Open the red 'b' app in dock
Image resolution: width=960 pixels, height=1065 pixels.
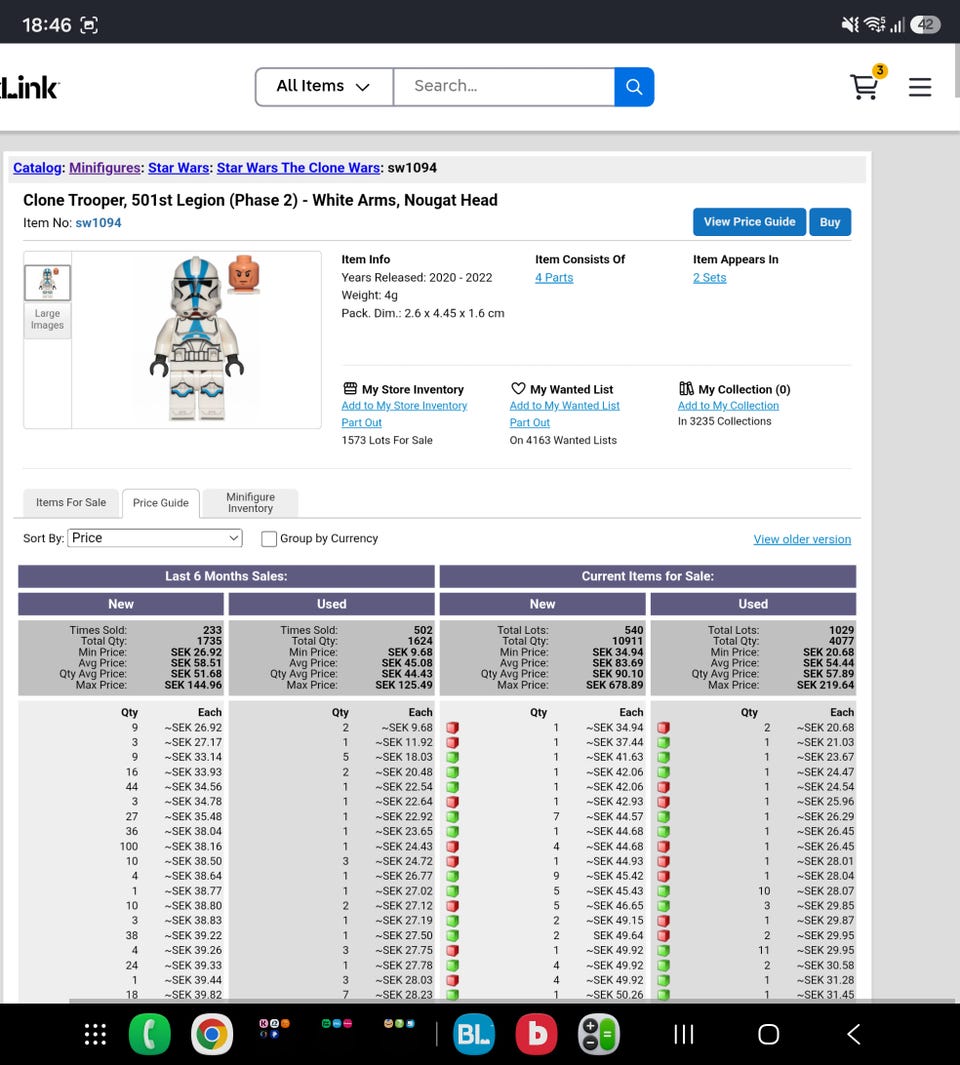coord(537,1034)
